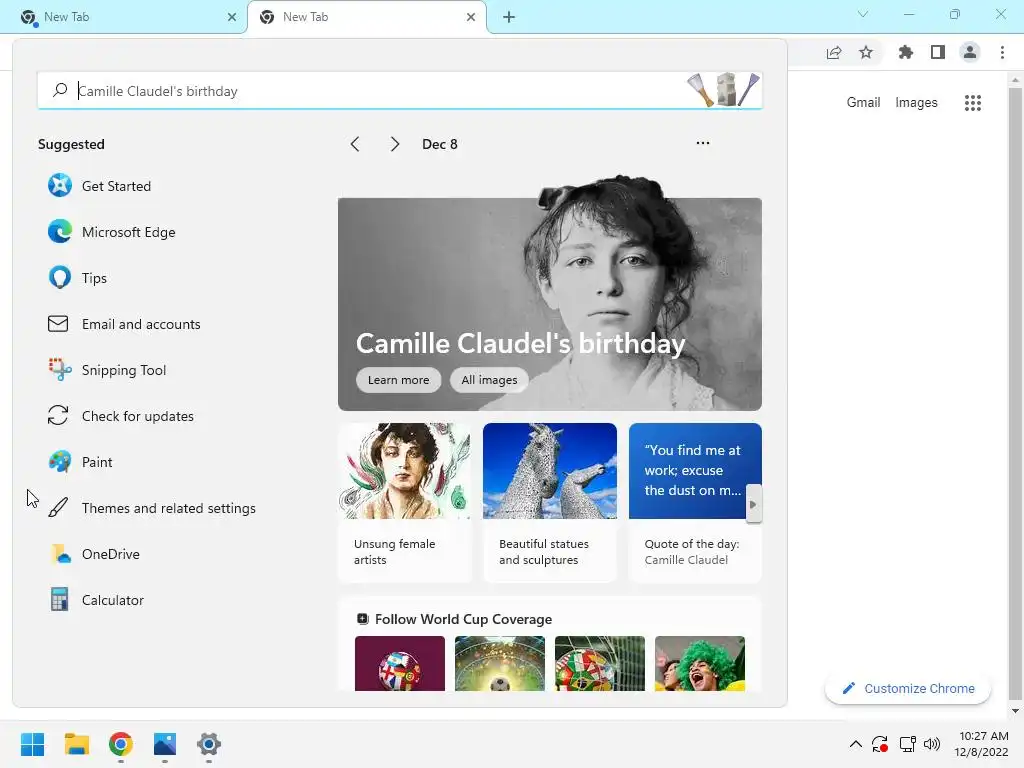Click the Learn more button

pyautogui.click(x=398, y=379)
